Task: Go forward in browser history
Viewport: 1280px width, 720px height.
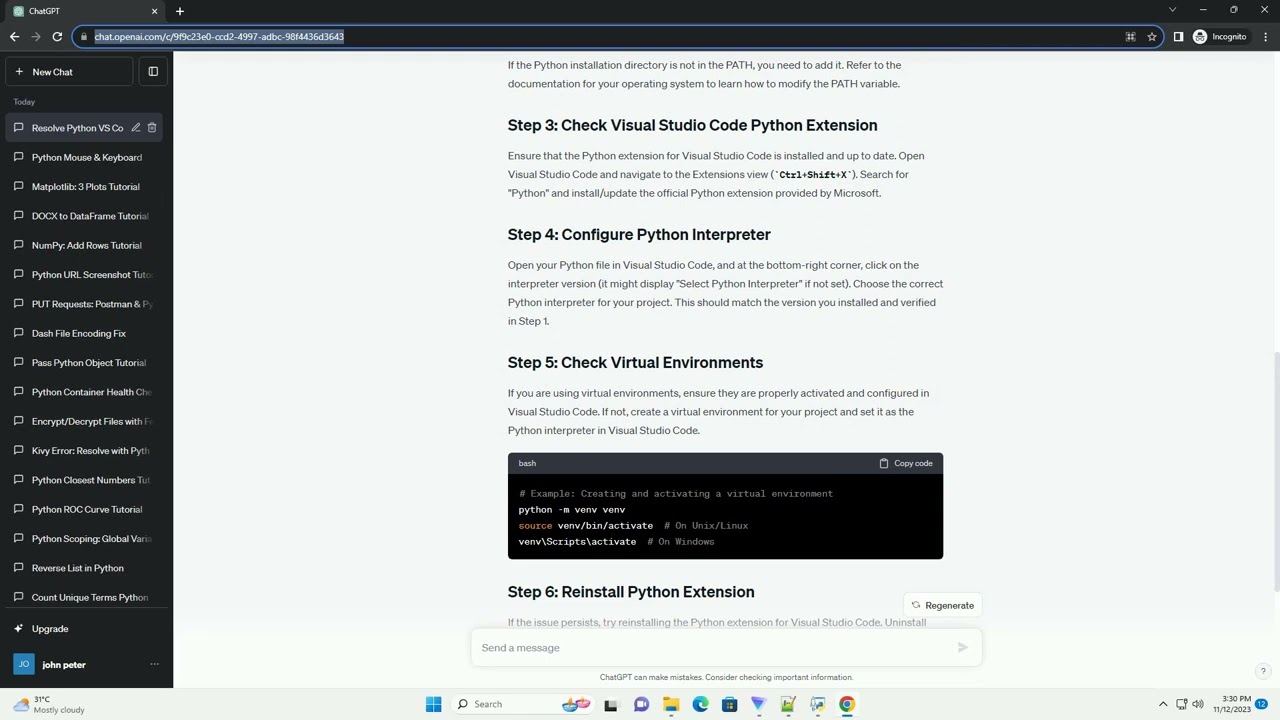Action: pos(36,37)
